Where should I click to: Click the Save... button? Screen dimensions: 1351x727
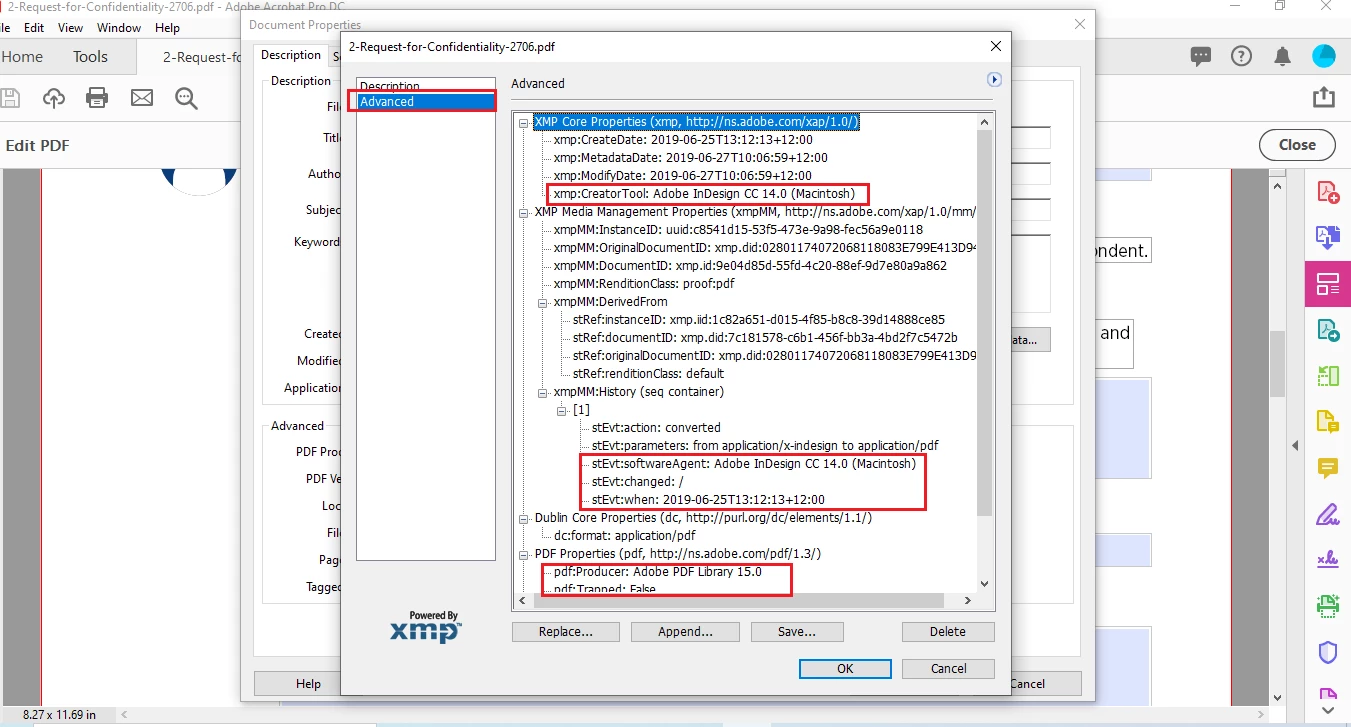797,632
